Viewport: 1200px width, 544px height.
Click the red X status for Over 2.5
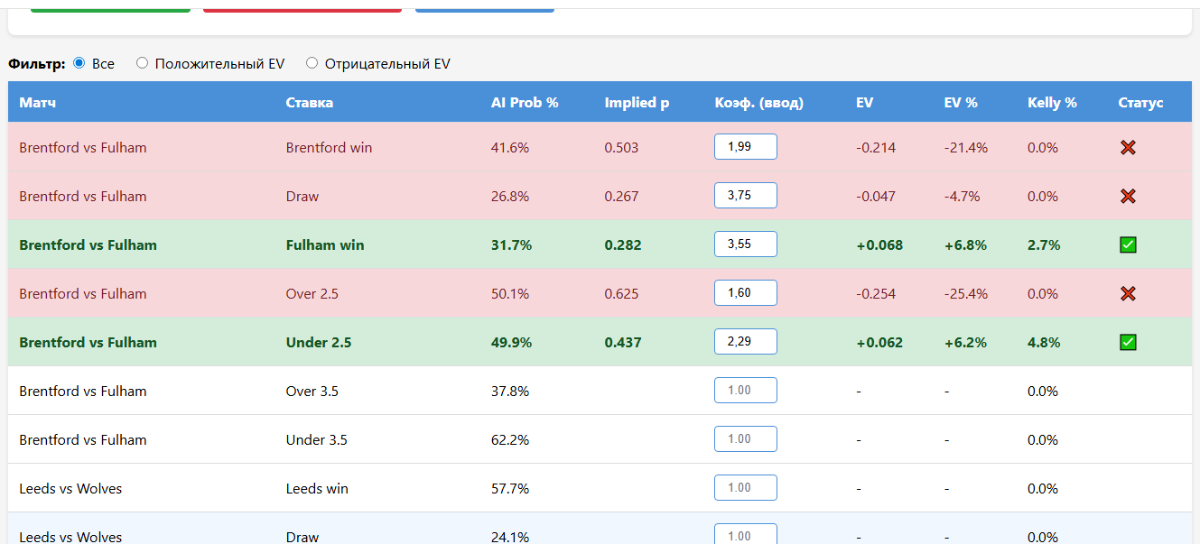coord(1128,294)
